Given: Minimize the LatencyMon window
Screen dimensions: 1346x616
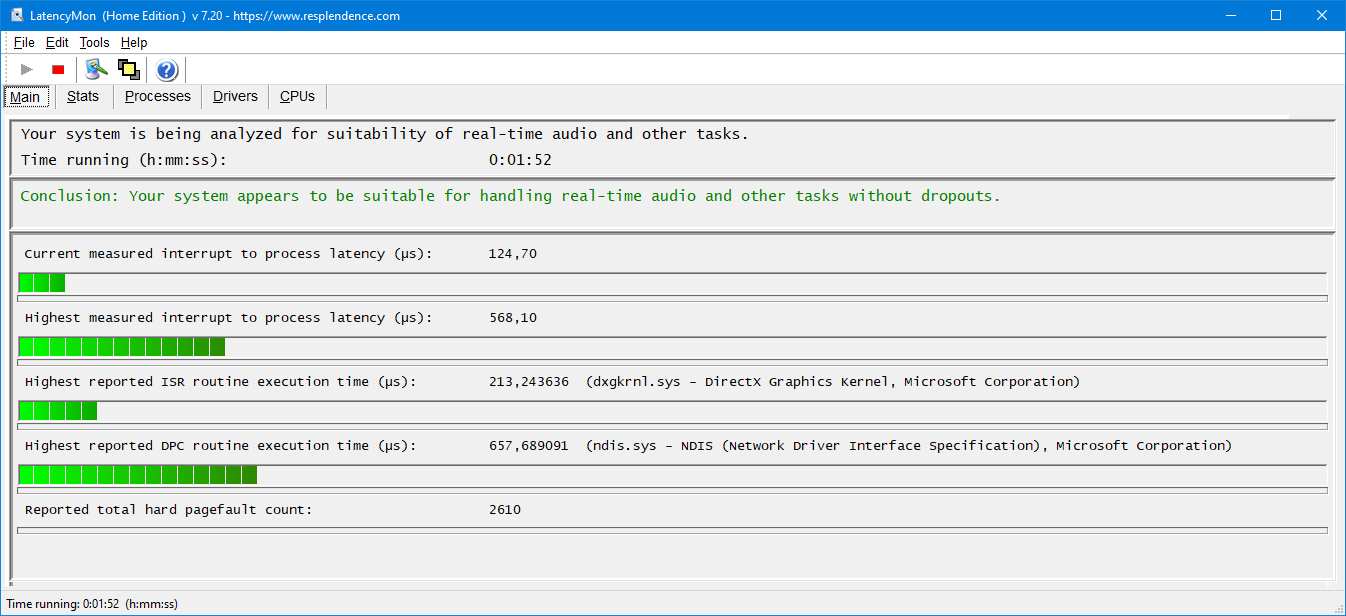Looking at the screenshot, I should pos(1230,15).
